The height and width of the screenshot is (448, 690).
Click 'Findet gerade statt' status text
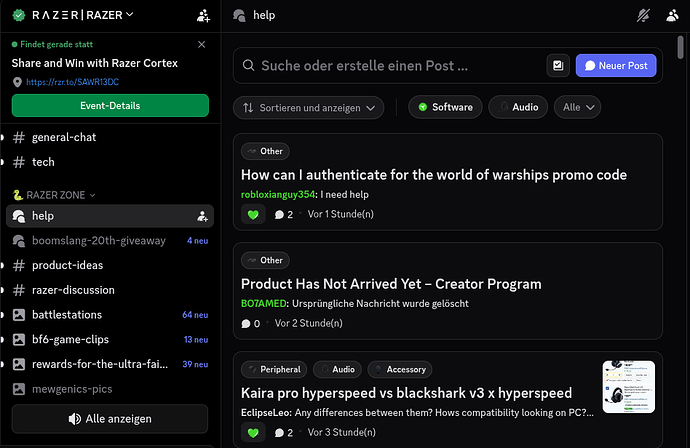tap(56, 44)
